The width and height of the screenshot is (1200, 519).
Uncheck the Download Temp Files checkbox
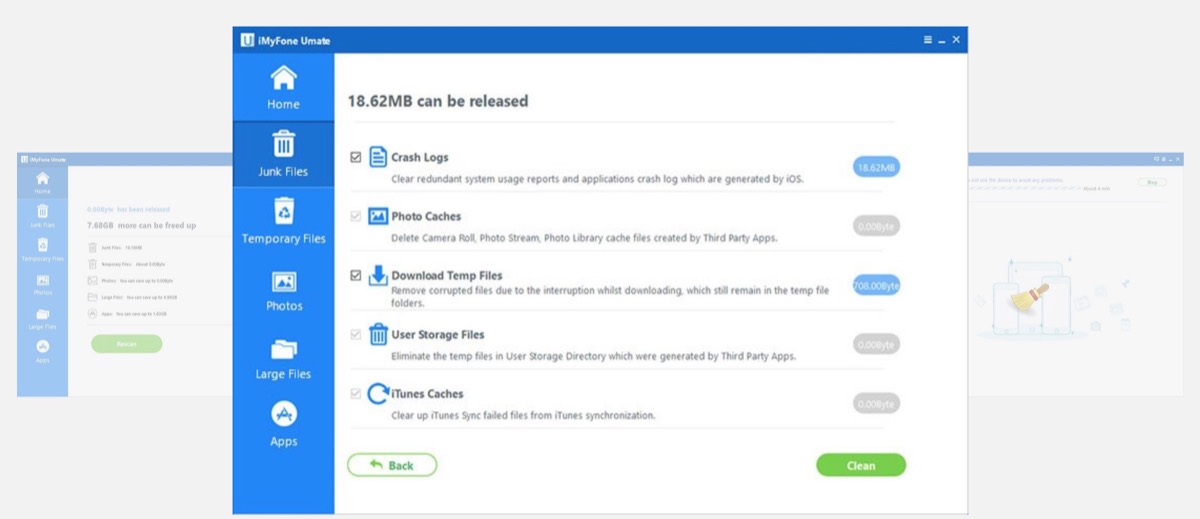(356, 275)
